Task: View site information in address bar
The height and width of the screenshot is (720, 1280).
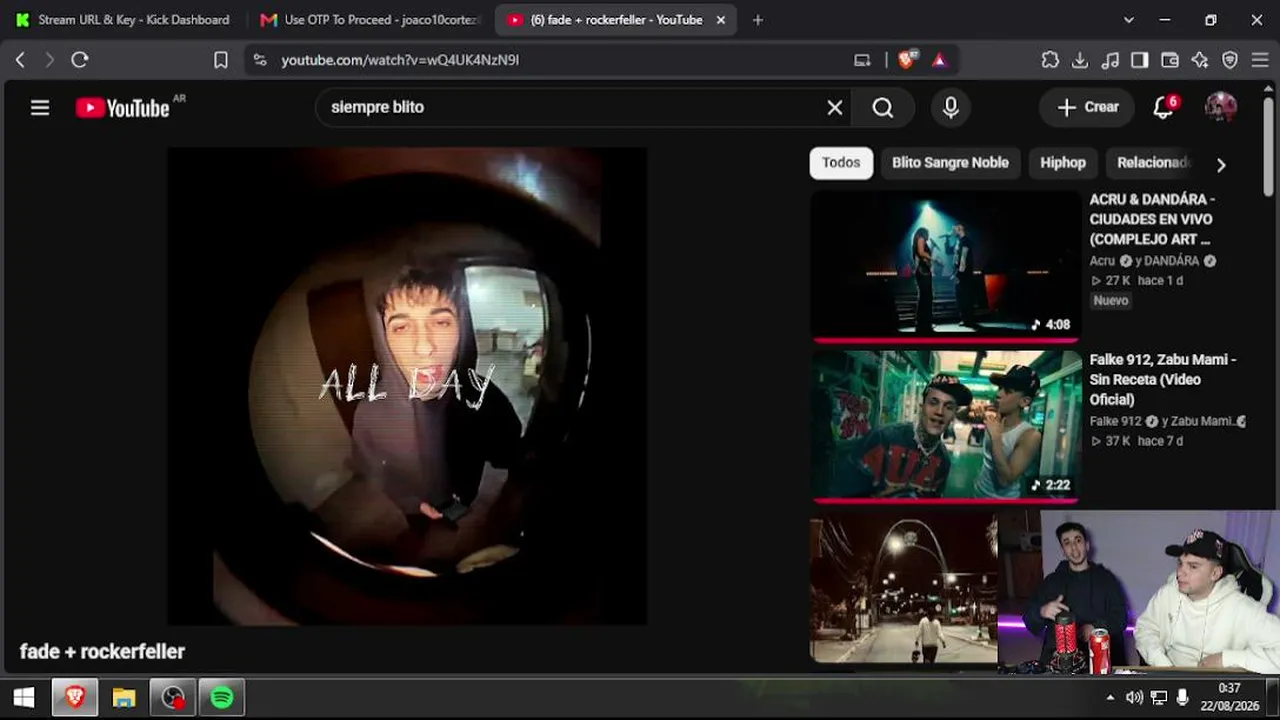Action: (x=260, y=60)
